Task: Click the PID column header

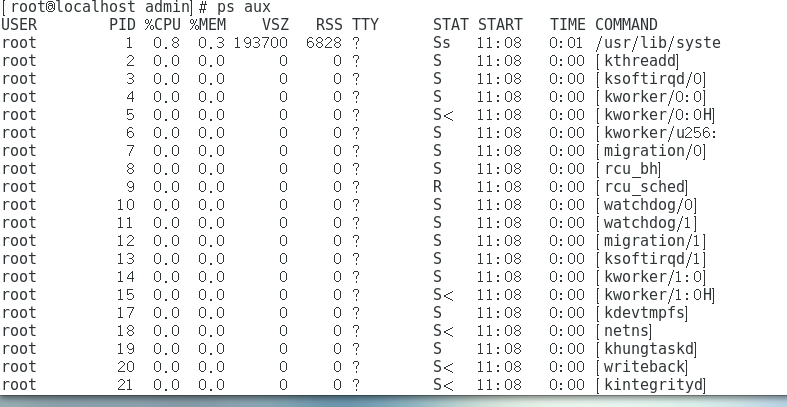Action: pos(122,25)
